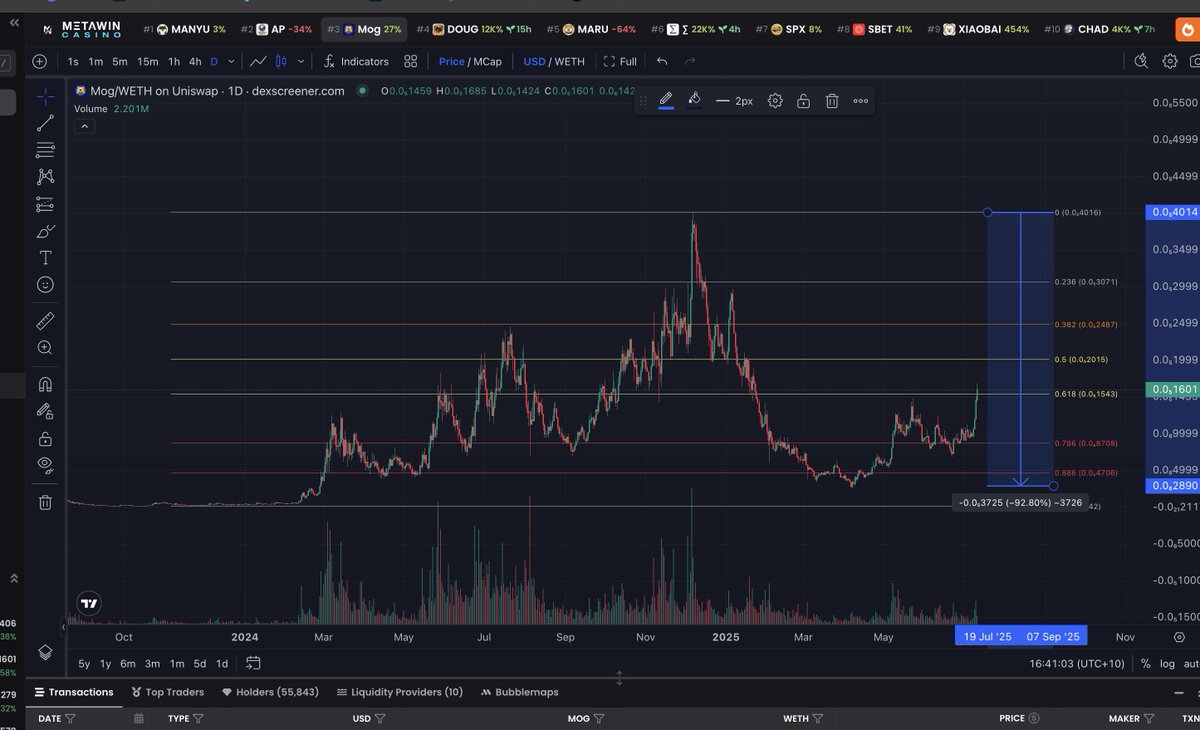
Task: Open the Bubblemaps tab
Action: [519, 692]
